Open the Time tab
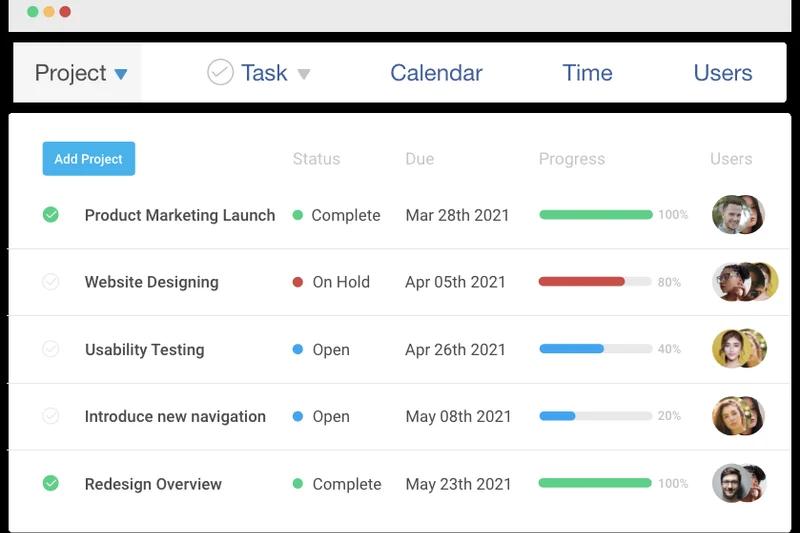The image size is (800, 533). point(587,73)
